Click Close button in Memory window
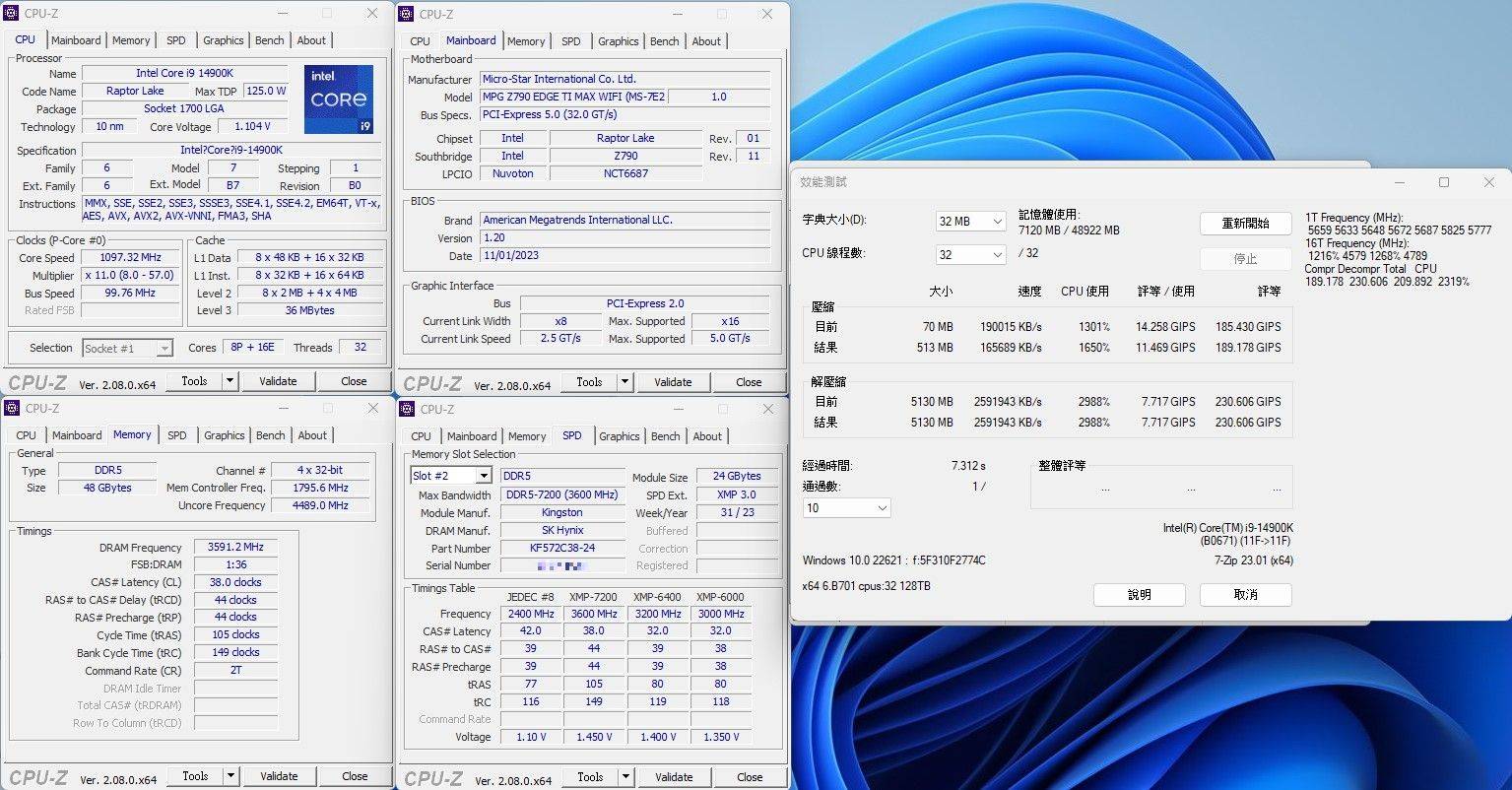1512x790 pixels. (x=355, y=776)
